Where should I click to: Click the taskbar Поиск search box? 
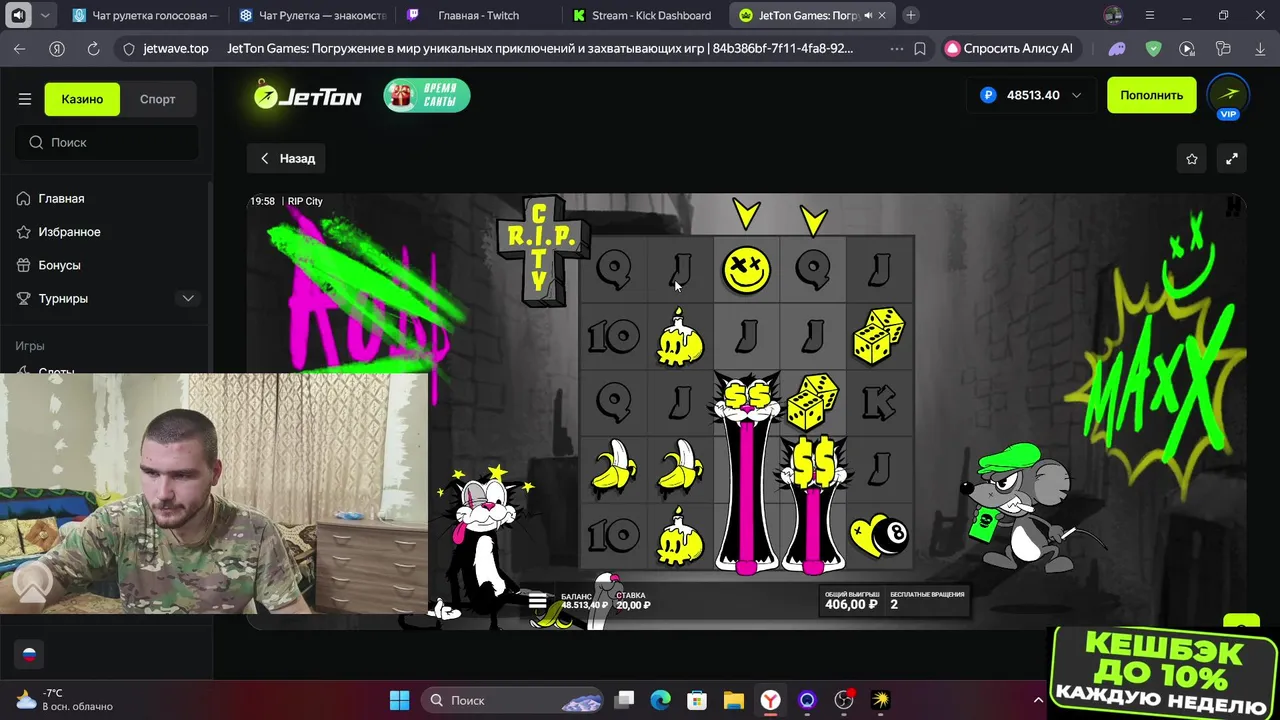(512, 700)
